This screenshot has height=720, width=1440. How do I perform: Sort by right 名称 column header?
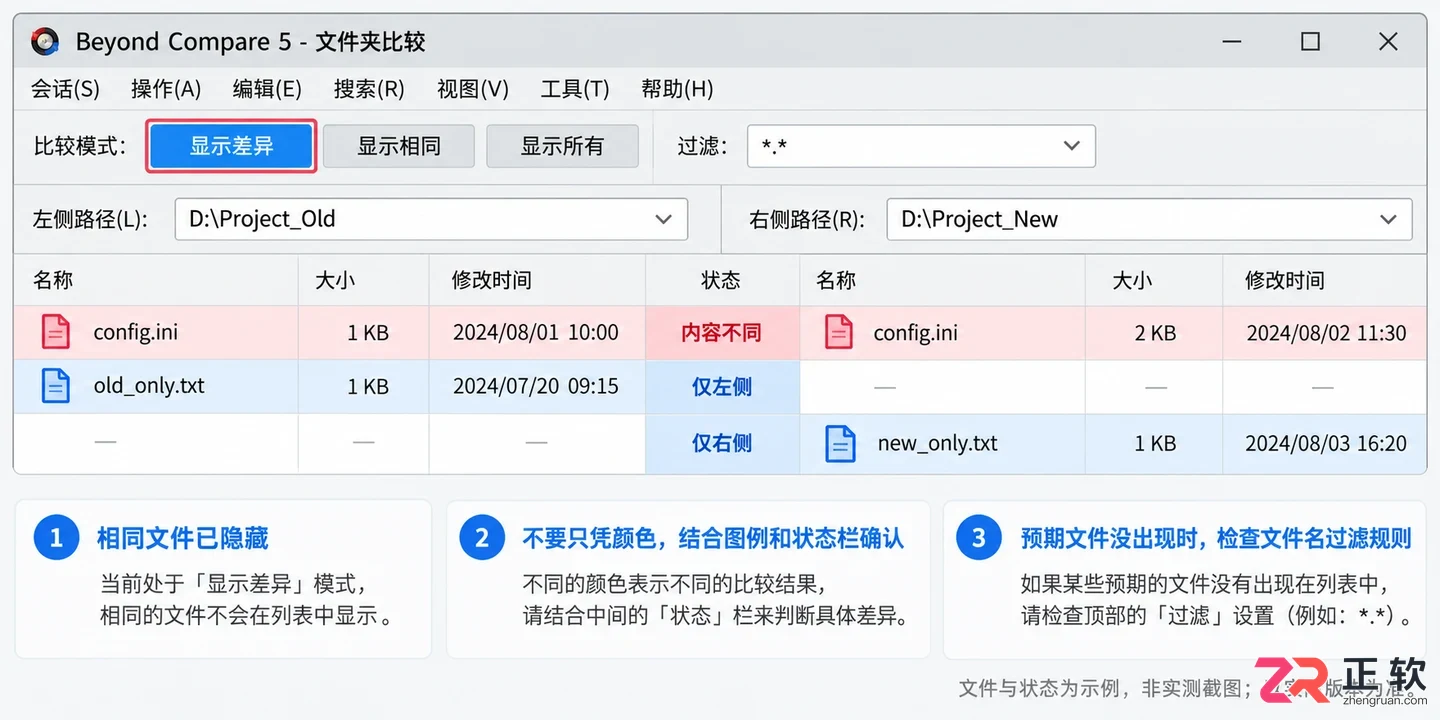click(836, 280)
